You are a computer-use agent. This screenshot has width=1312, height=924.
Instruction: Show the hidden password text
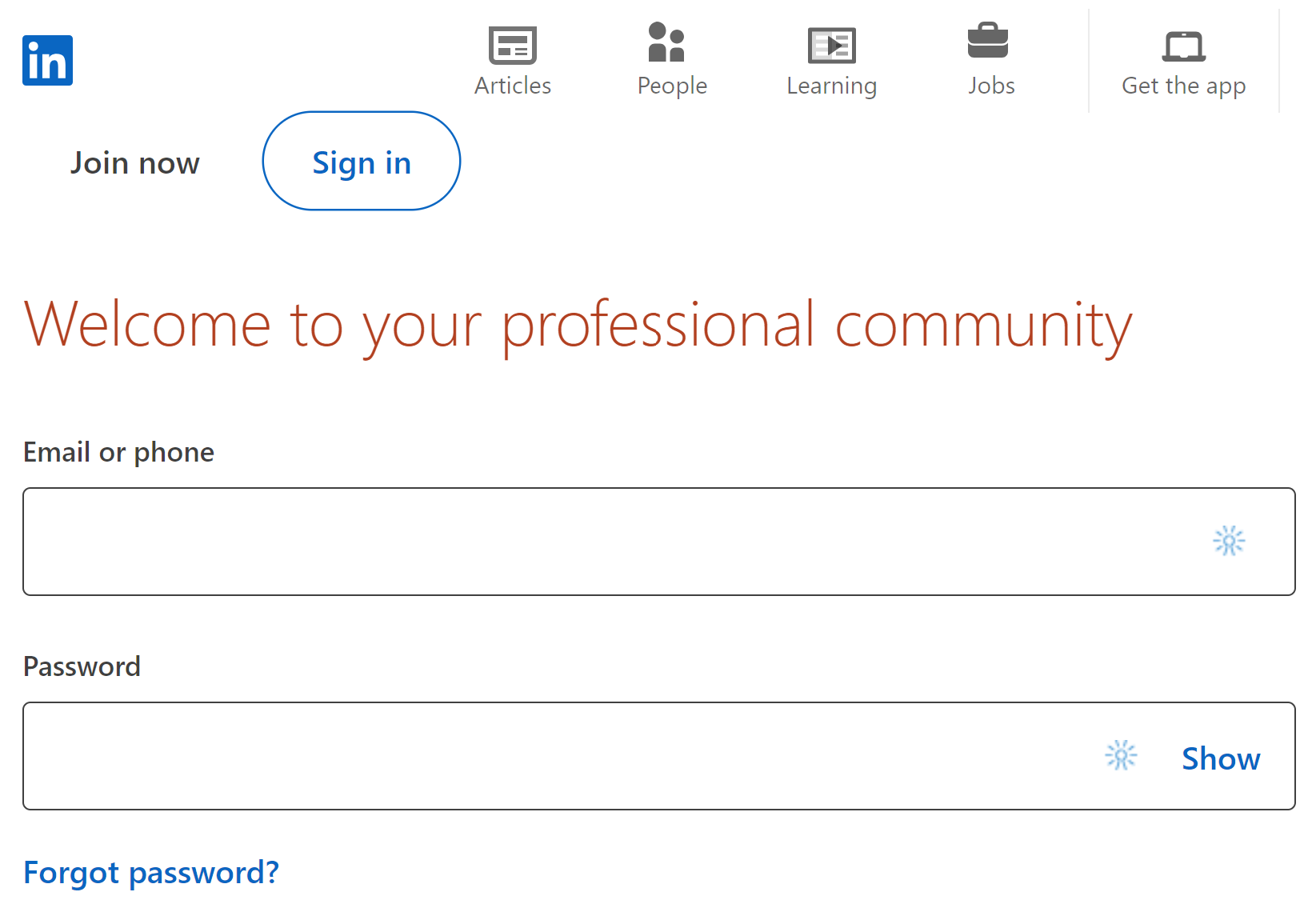pos(1220,758)
